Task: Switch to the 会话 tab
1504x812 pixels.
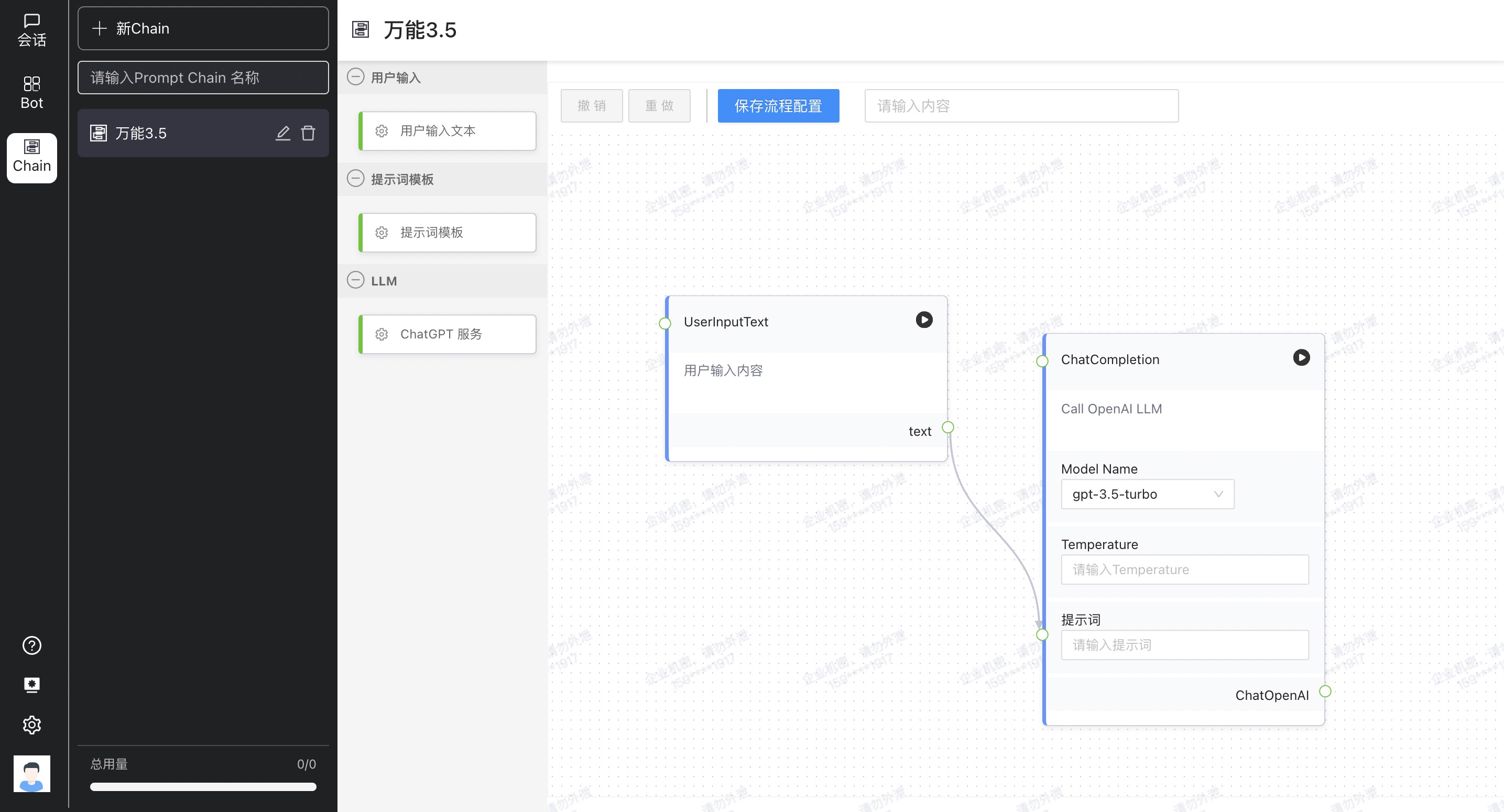Action: coord(31,30)
